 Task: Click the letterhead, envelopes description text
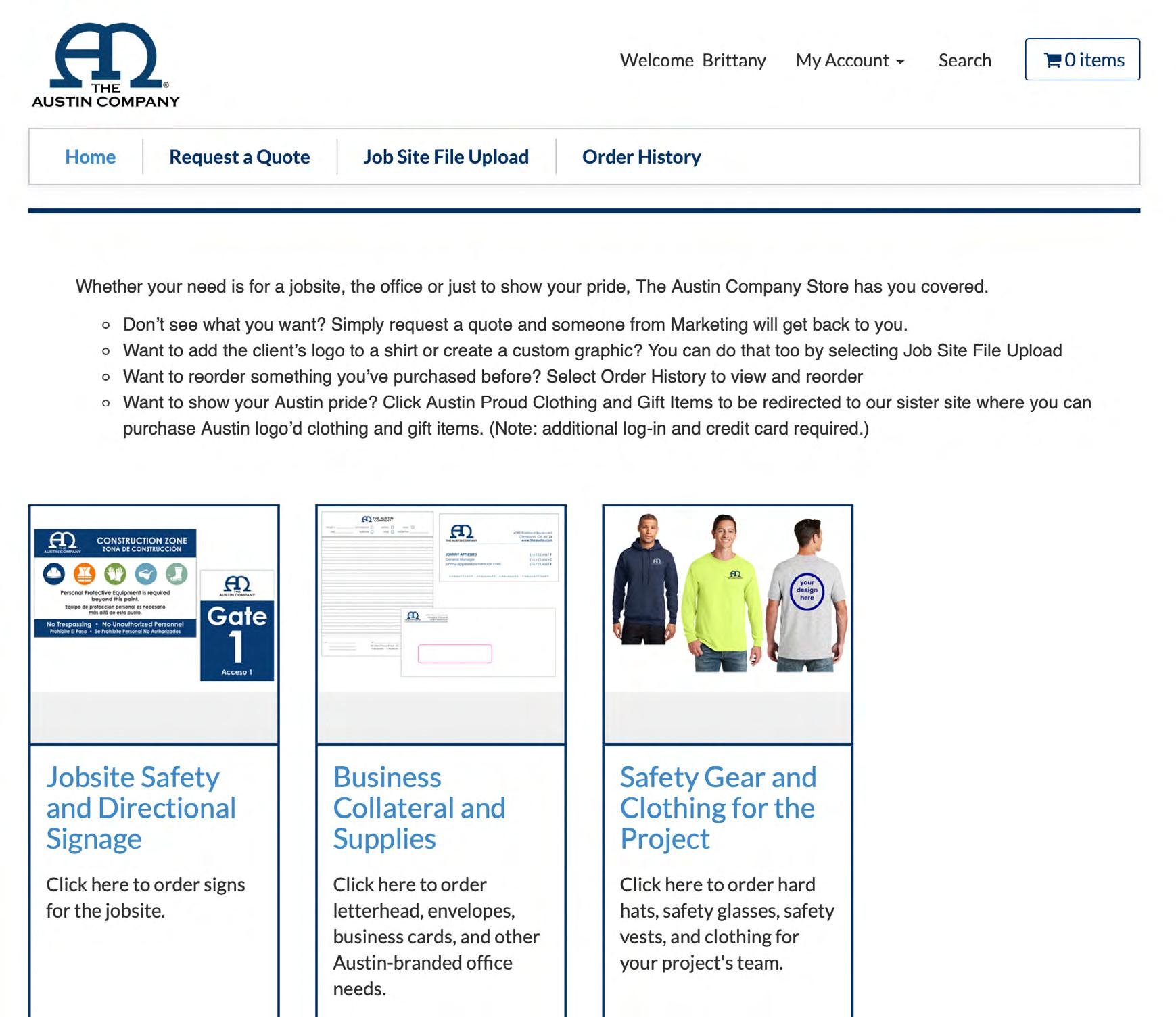(436, 937)
